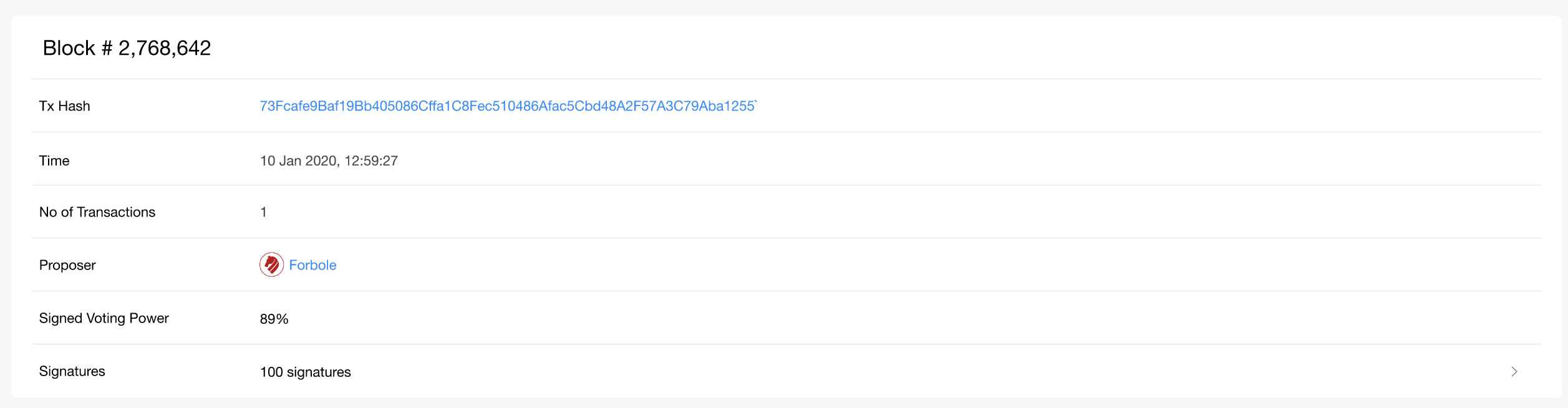Click the Tx Hash row label

click(64, 105)
